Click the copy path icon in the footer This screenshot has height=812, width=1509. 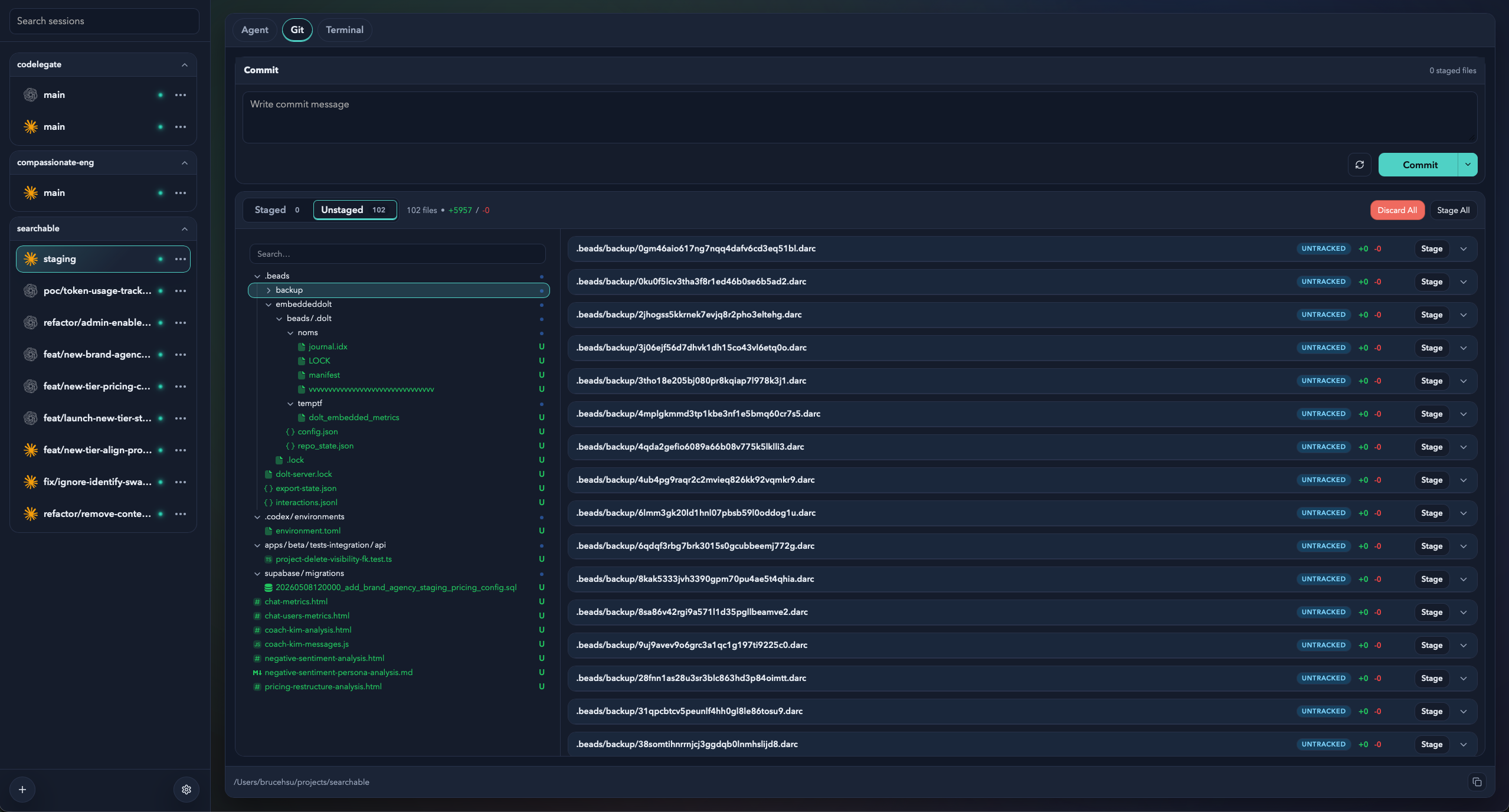[x=1477, y=782]
